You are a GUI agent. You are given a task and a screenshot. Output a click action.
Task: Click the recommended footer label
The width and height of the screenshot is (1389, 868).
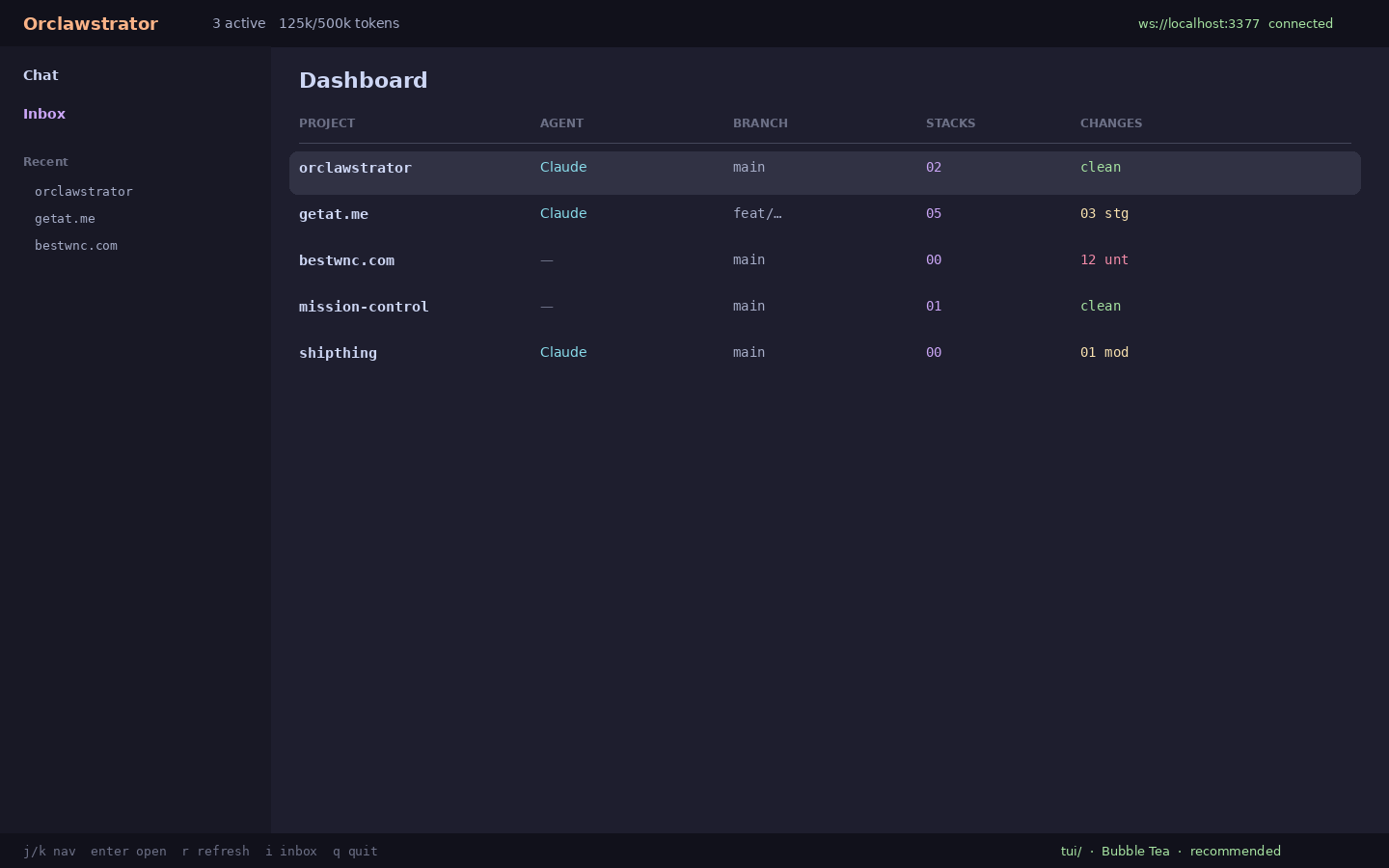[1236, 851]
